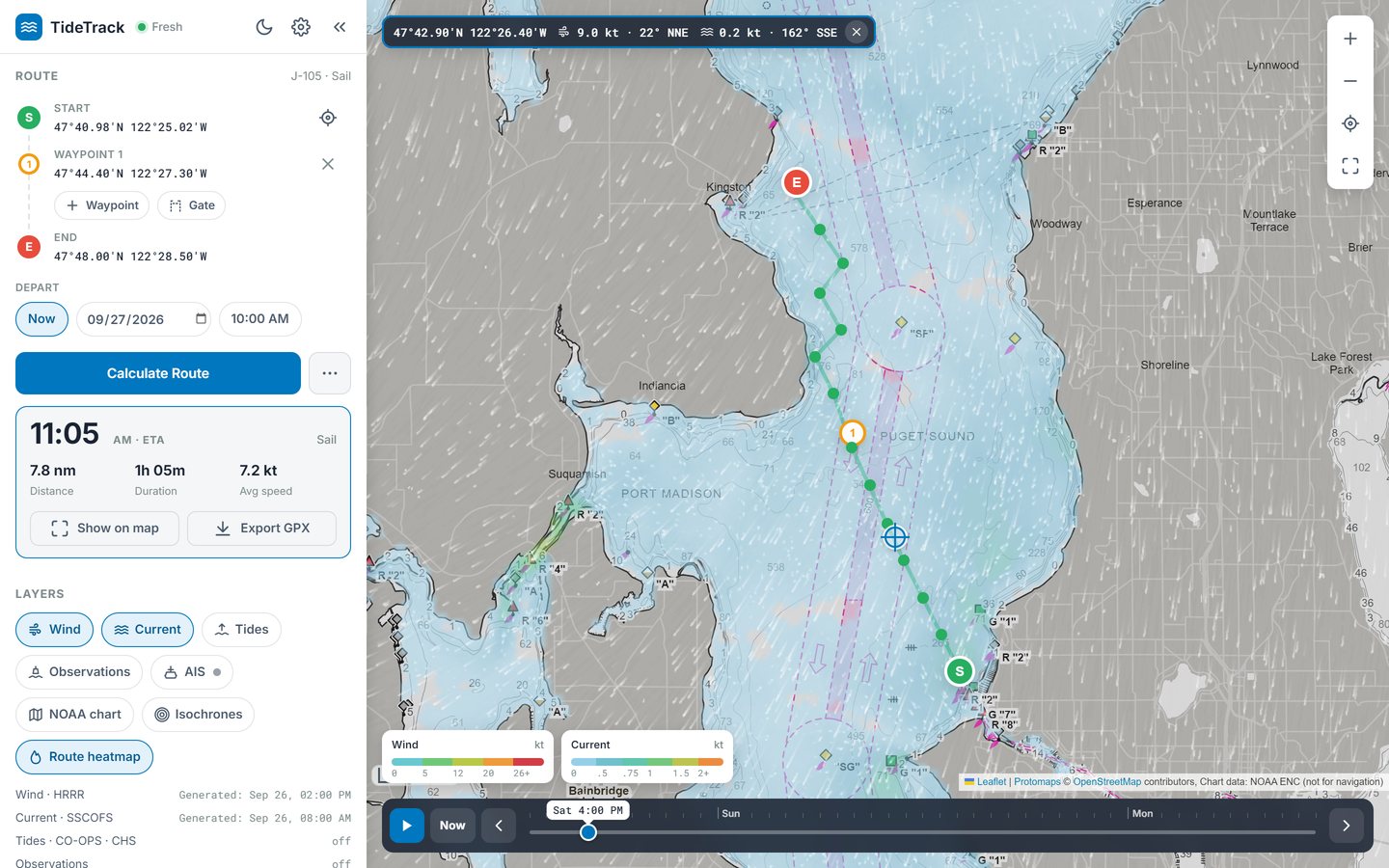
Task: Click the 7.2 kt average speed
Action: [259, 471]
